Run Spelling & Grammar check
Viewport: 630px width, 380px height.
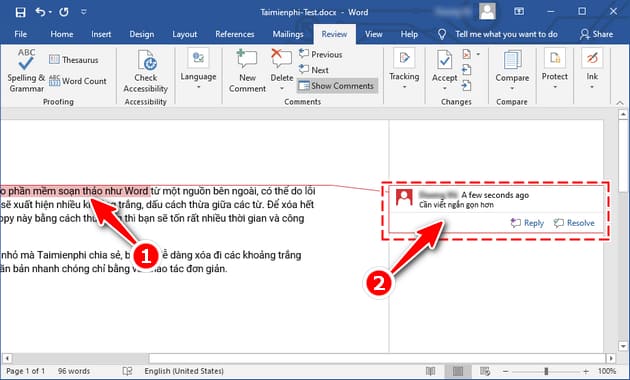click(26, 71)
